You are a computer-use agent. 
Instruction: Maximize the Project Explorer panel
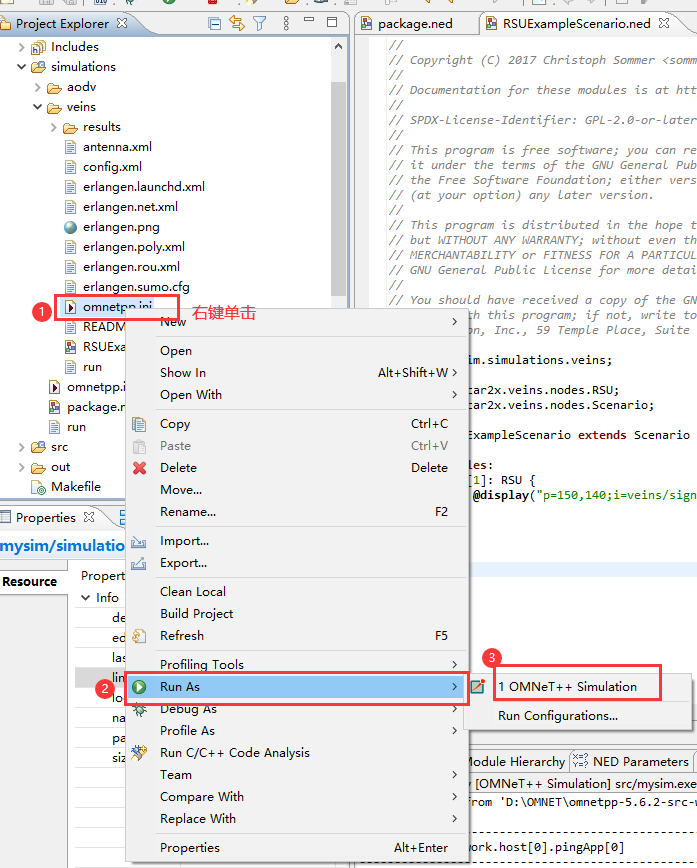coord(332,22)
